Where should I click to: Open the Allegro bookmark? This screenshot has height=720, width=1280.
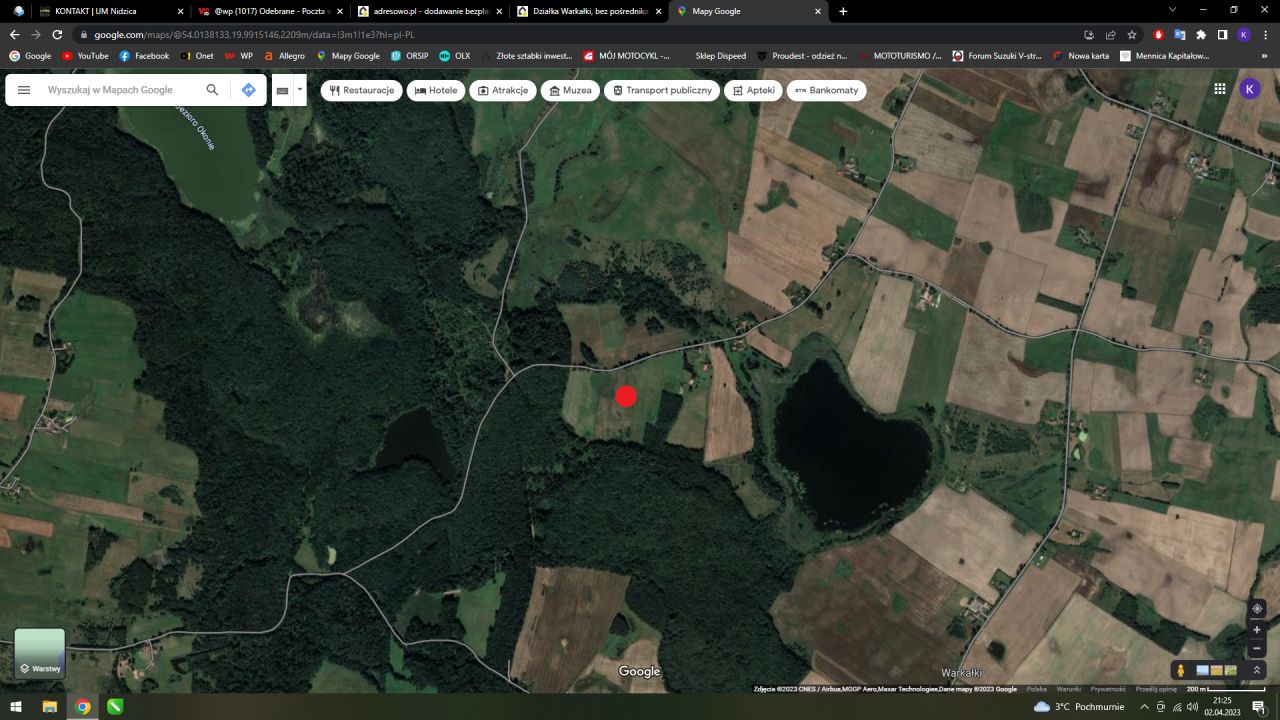point(284,56)
